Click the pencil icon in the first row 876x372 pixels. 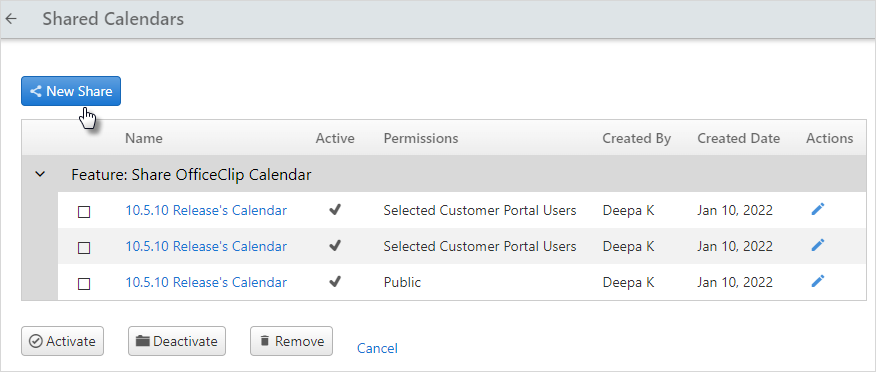[x=817, y=209]
